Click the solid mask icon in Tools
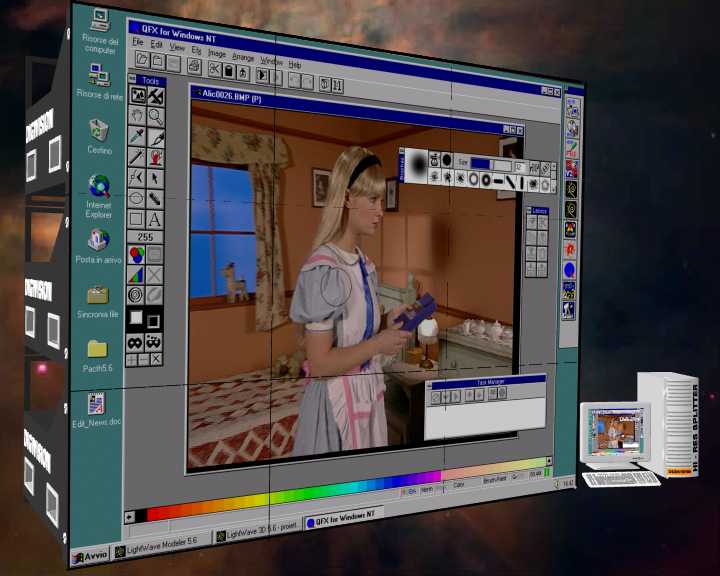This screenshot has height=576, width=720. pos(135,342)
